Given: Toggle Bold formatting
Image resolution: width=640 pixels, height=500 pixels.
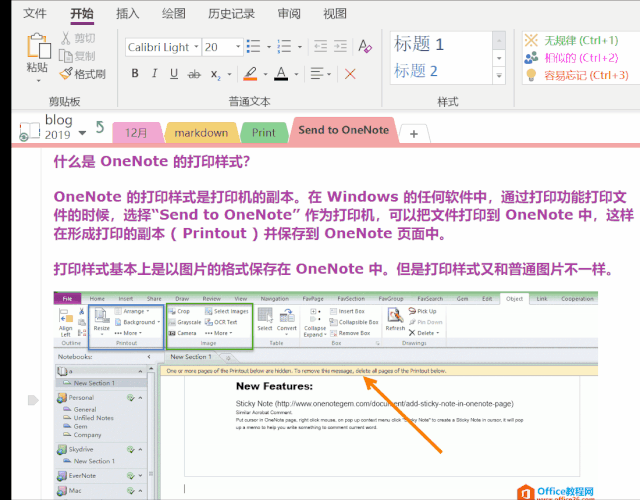Looking at the screenshot, I should pyautogui.click(x=135, y=73).
